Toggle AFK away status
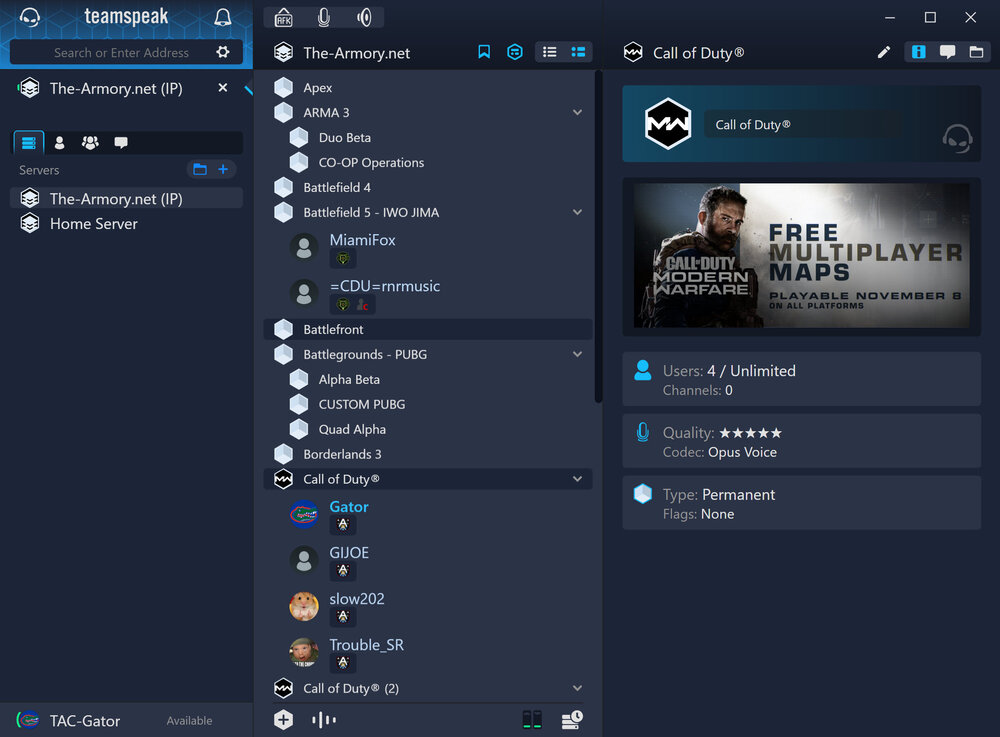Viewport: 1000px width, 737px height. click(x=283, y=17)
